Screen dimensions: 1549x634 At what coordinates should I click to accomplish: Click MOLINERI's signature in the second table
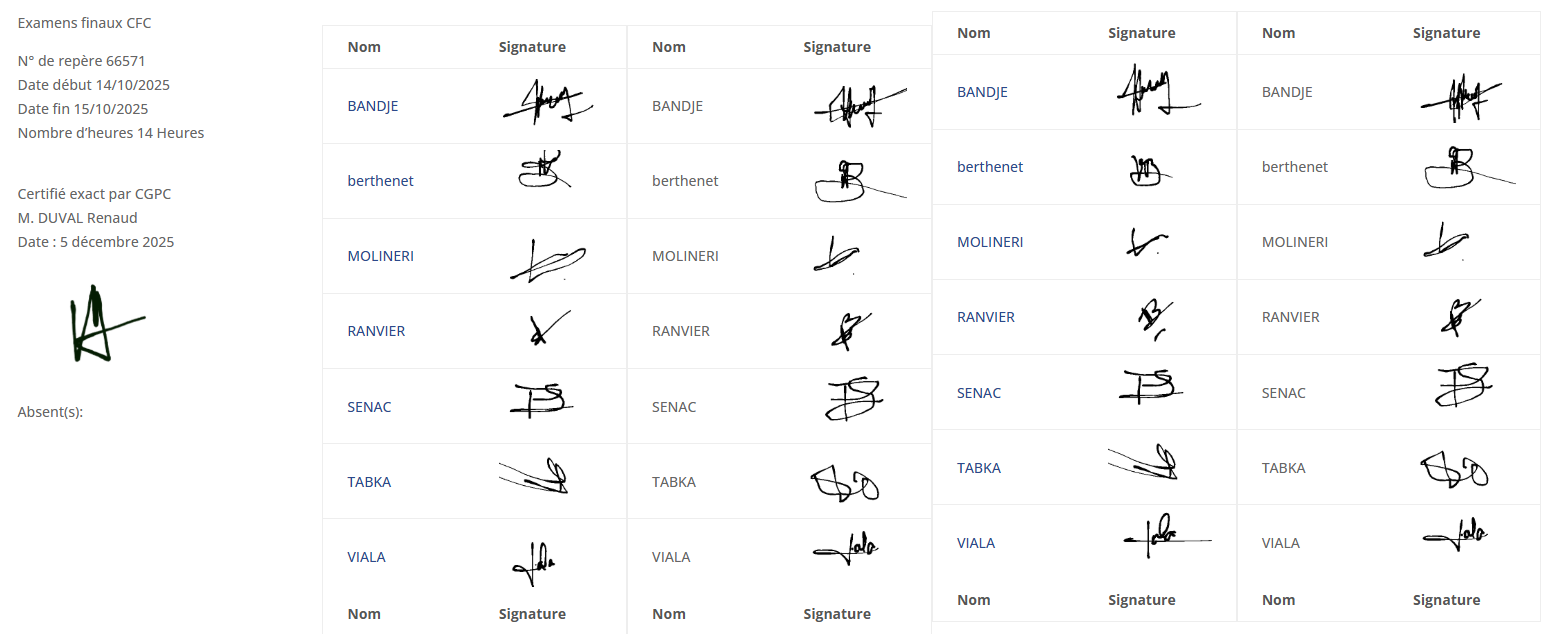[835, 255]
